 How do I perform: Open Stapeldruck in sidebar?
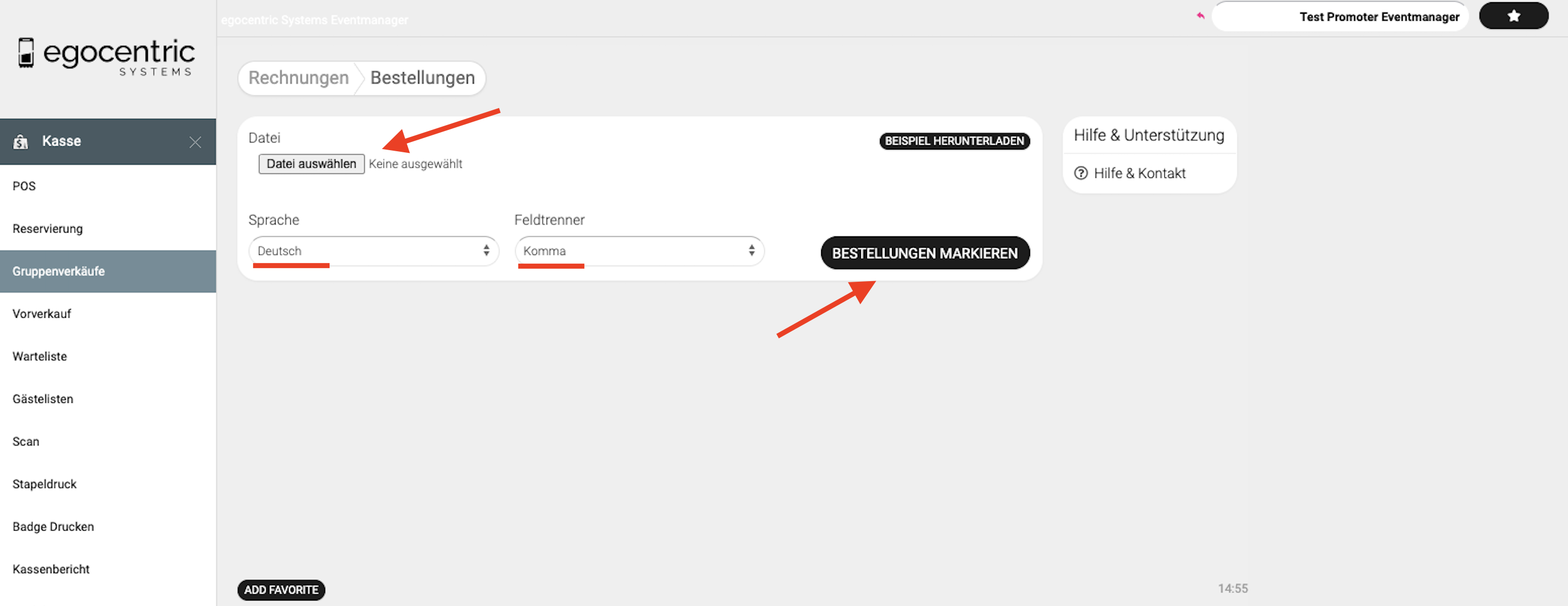[44, 484]
